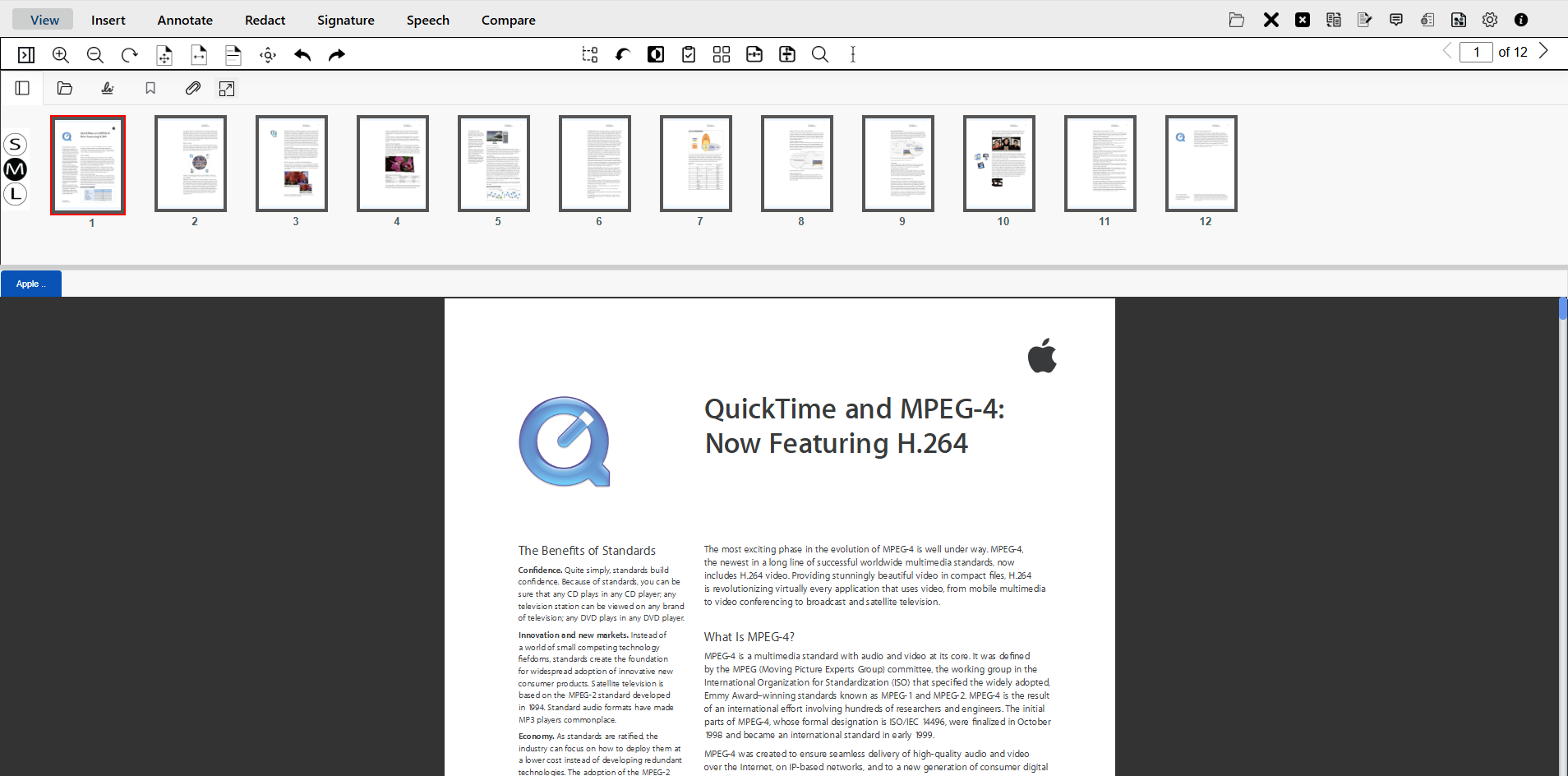Click the vertical scrollbar thumb
The height and width of the screenshot is (776, 1568).
pyautogui.click(x=1562, y=309)
